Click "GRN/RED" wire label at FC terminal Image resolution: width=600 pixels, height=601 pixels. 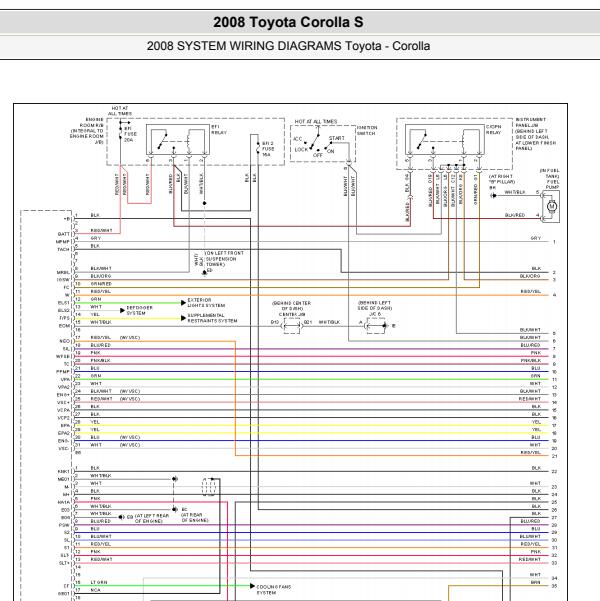101,284
